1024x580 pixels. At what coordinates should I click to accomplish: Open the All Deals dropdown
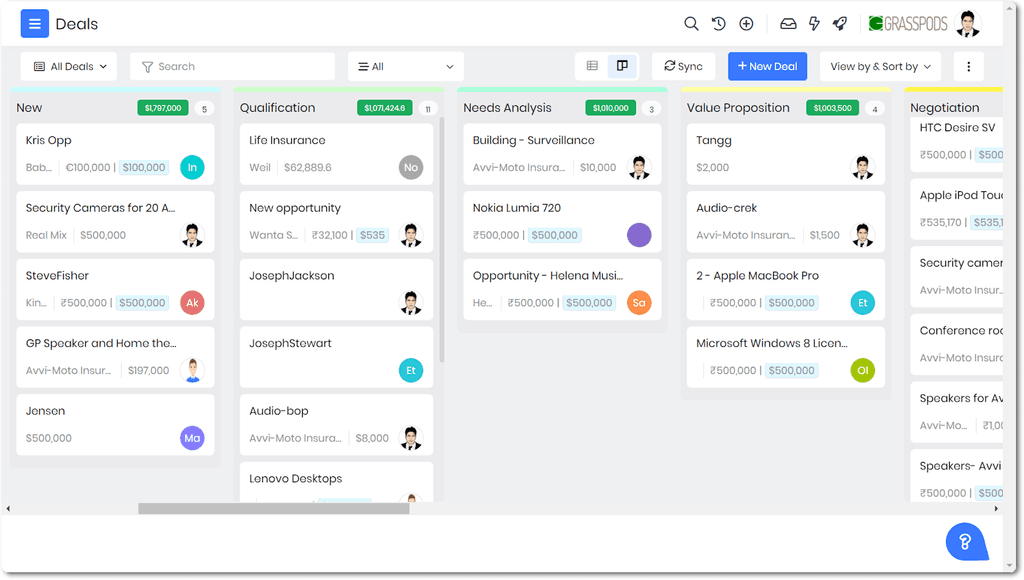[68, 66]
